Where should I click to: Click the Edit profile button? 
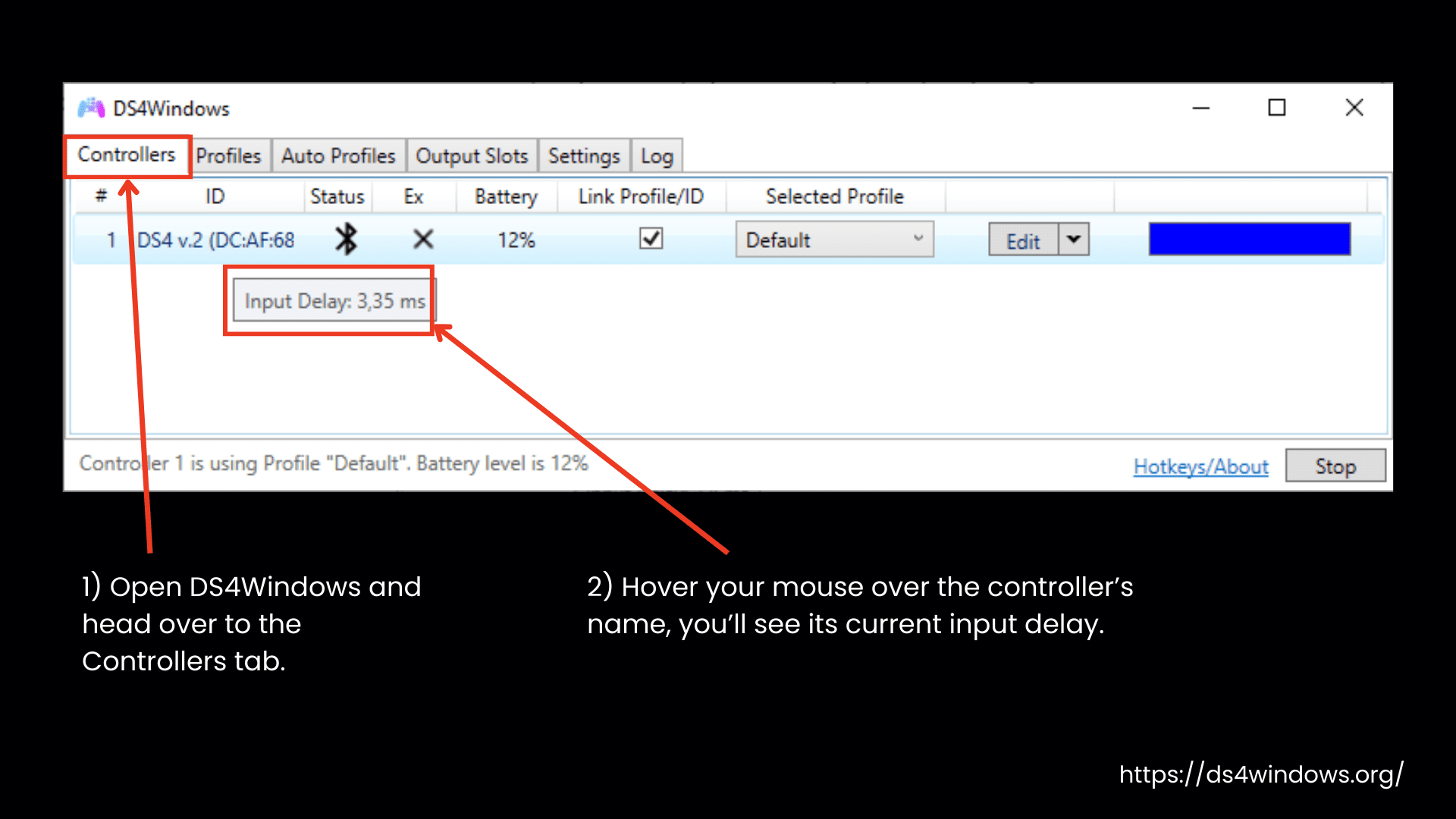click(x=1023, y=240)
